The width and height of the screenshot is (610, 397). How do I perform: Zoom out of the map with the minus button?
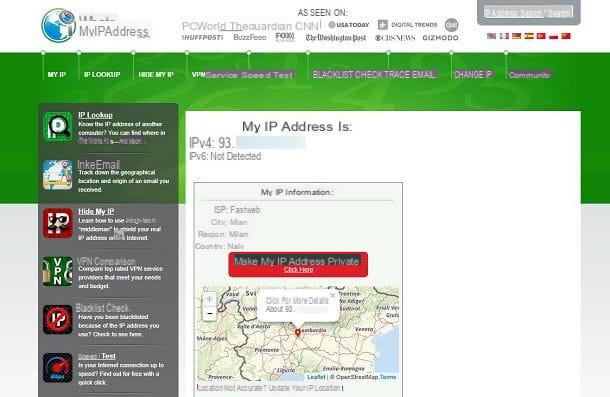(209, 313)
